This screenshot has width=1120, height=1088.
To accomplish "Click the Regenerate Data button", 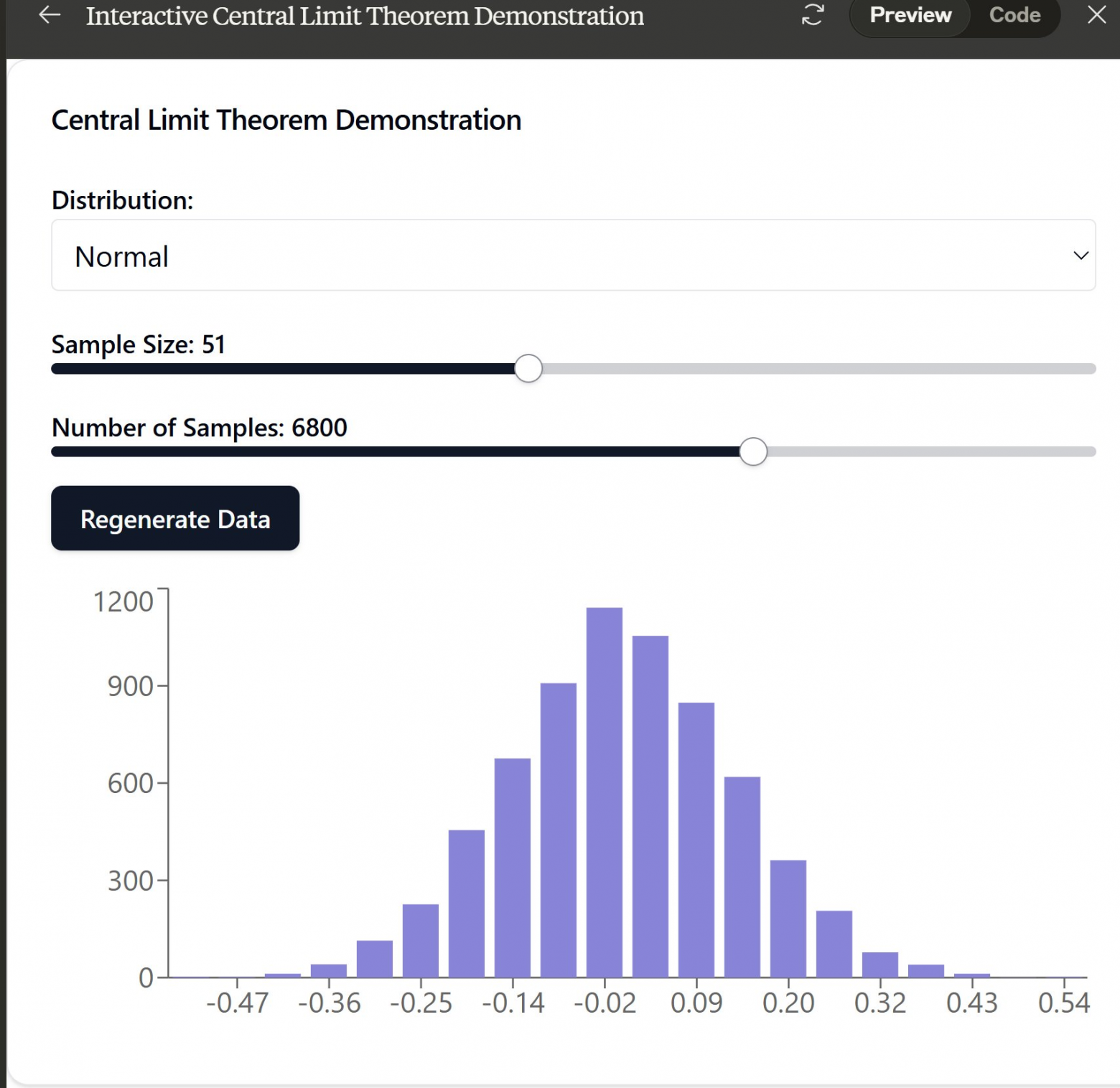I will point(175,518).
